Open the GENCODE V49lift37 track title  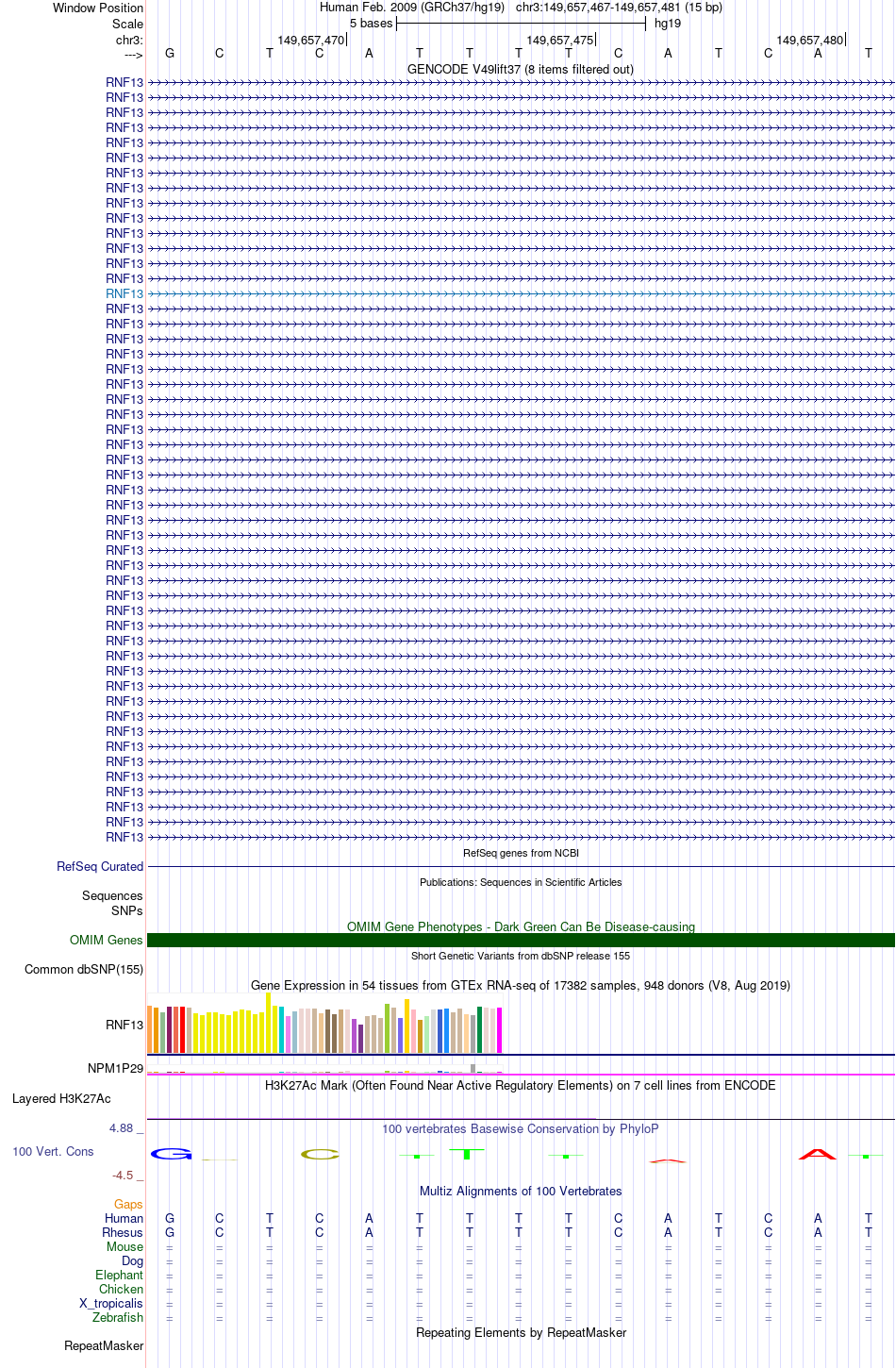[521, 70]
